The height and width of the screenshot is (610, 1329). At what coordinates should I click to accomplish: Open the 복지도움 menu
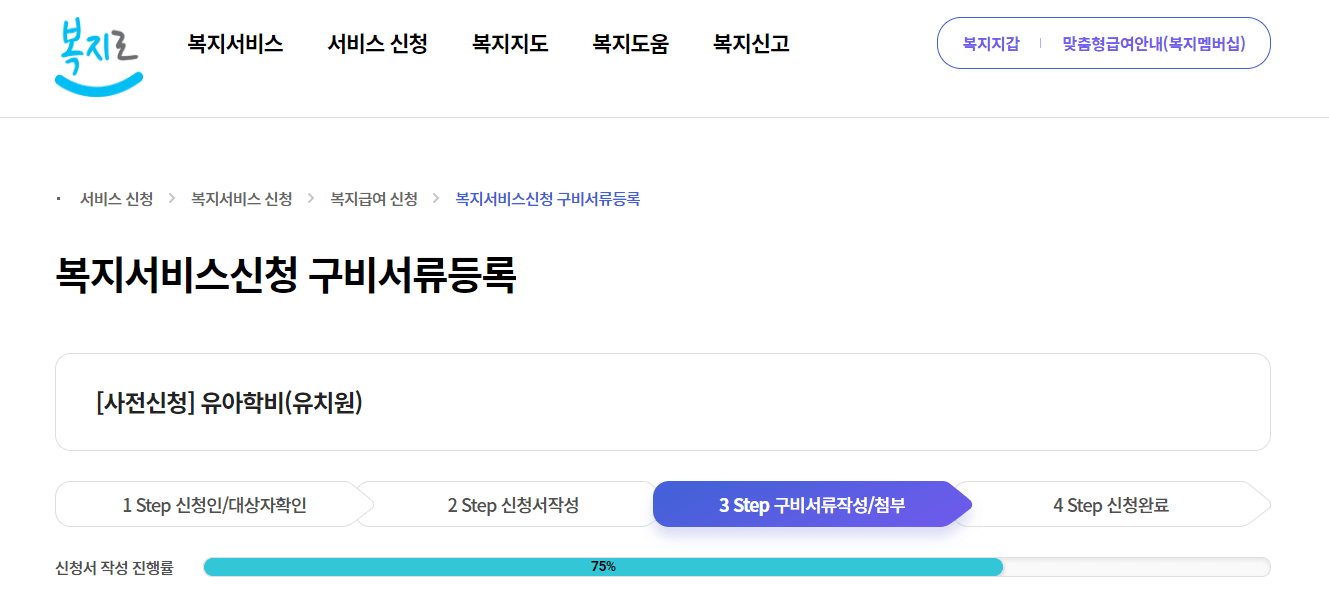pyautogui.click(x=629, y=43)
